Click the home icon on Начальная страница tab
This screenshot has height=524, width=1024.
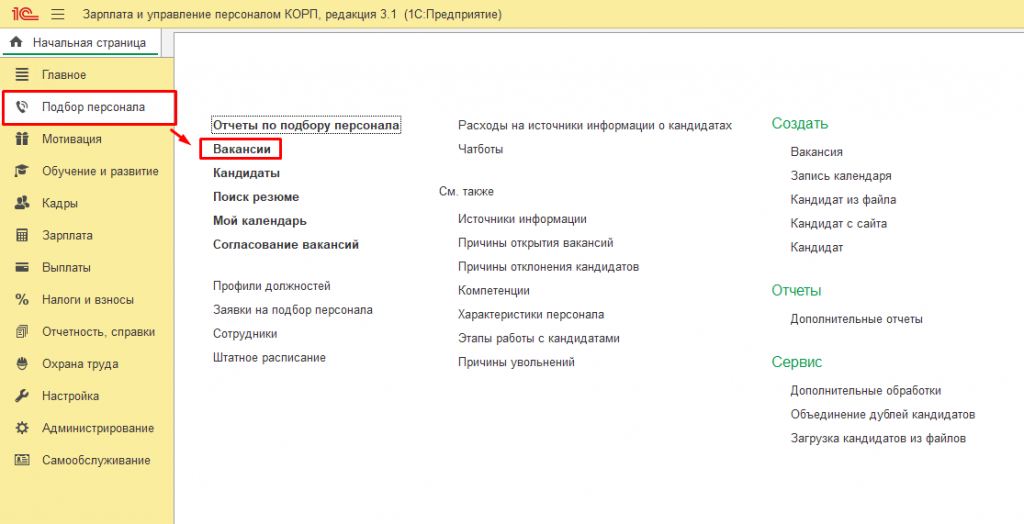click(16, 43)
